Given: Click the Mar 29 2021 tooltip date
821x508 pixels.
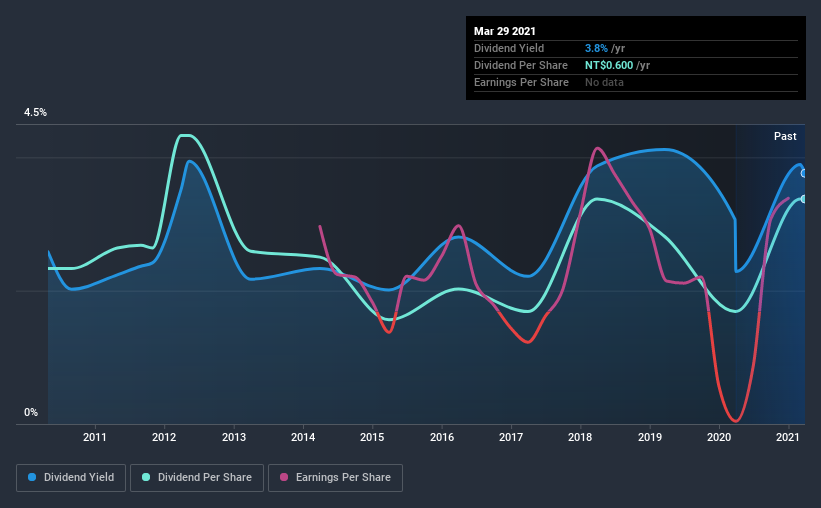Looking at the screenshot, I should pos(505,31).
